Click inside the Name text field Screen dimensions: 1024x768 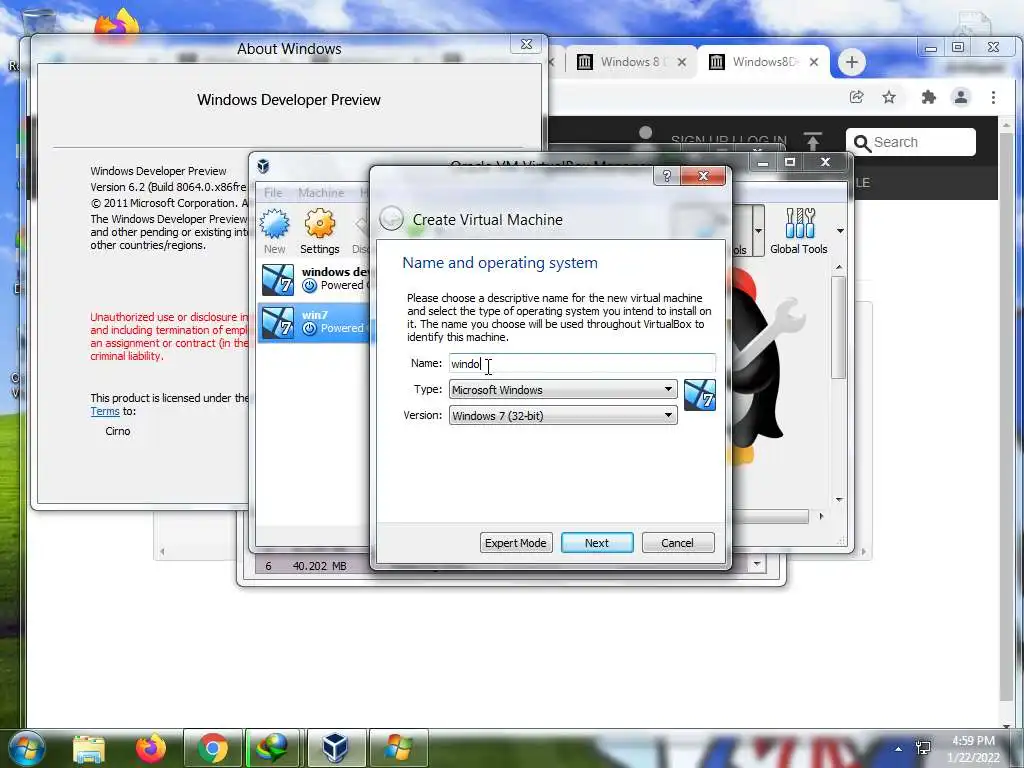coord(582,363)
